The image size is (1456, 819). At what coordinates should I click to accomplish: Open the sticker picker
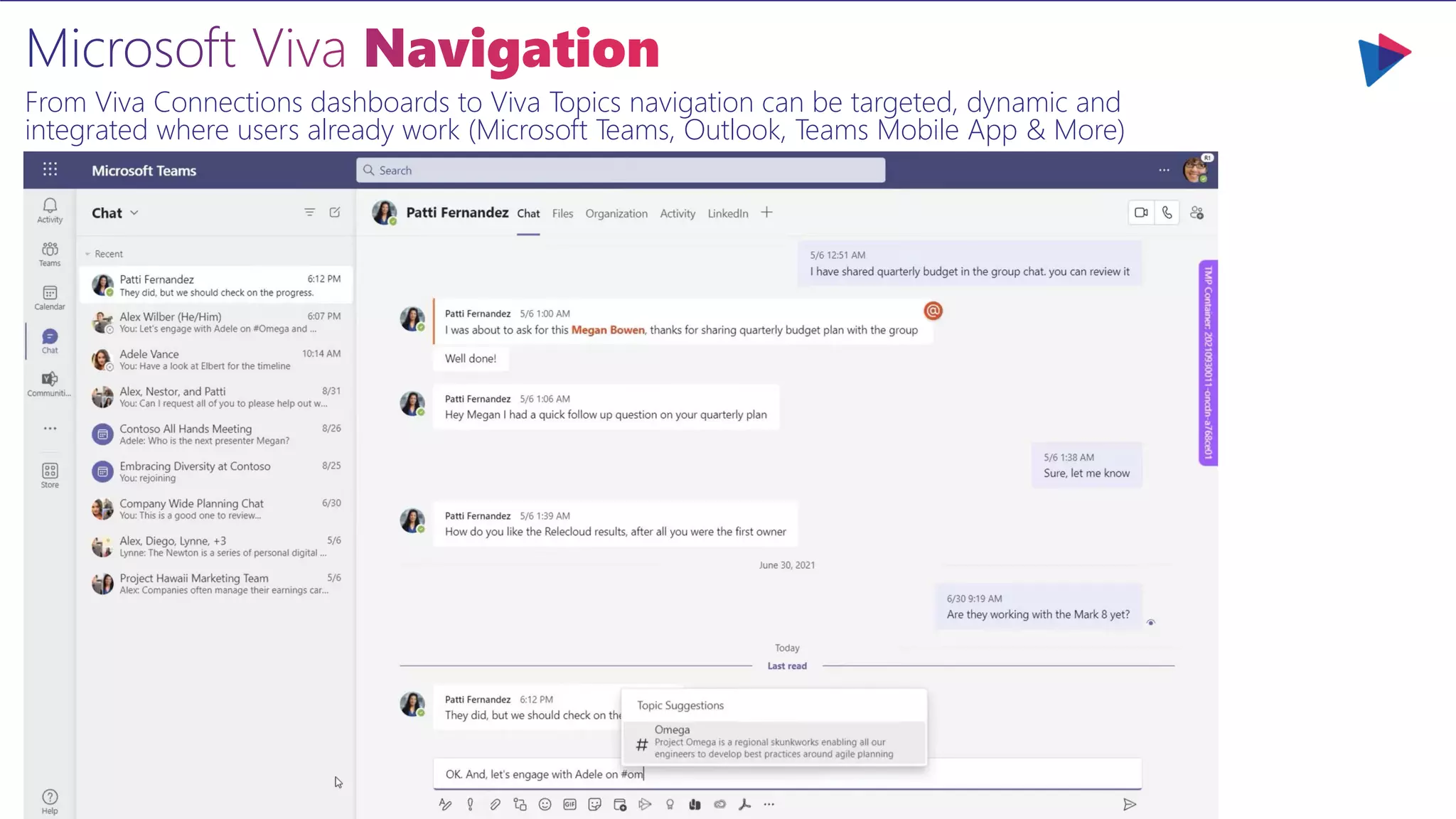tap(595, 804)
